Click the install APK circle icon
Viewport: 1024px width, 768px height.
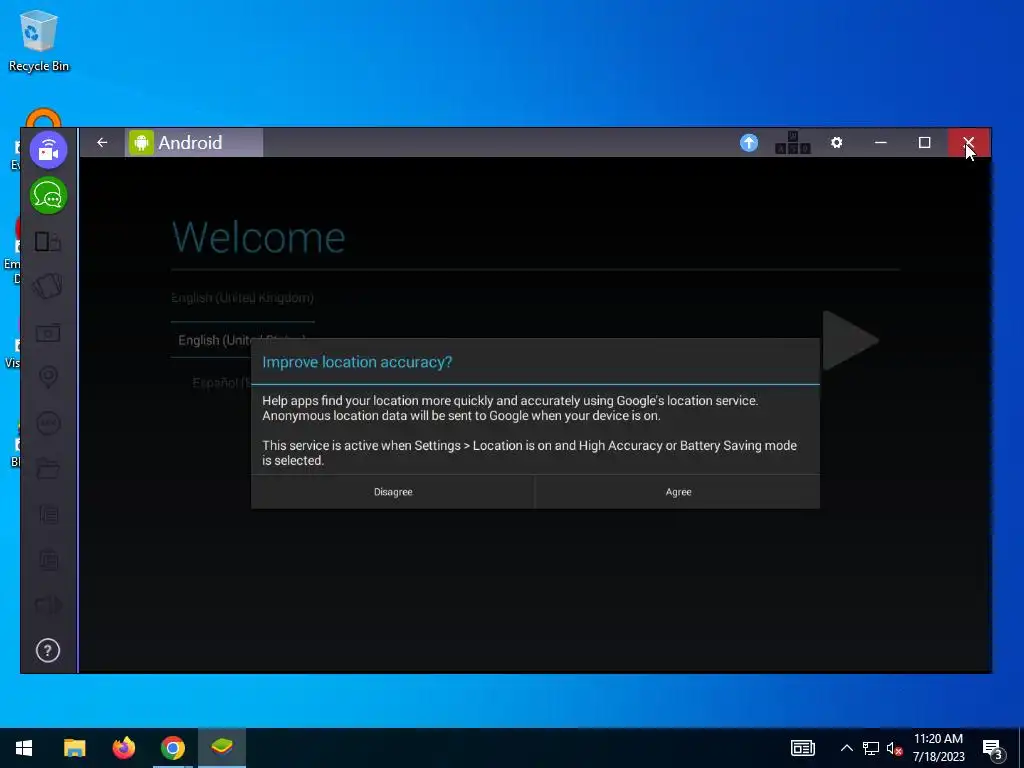(x=48, y=423)
